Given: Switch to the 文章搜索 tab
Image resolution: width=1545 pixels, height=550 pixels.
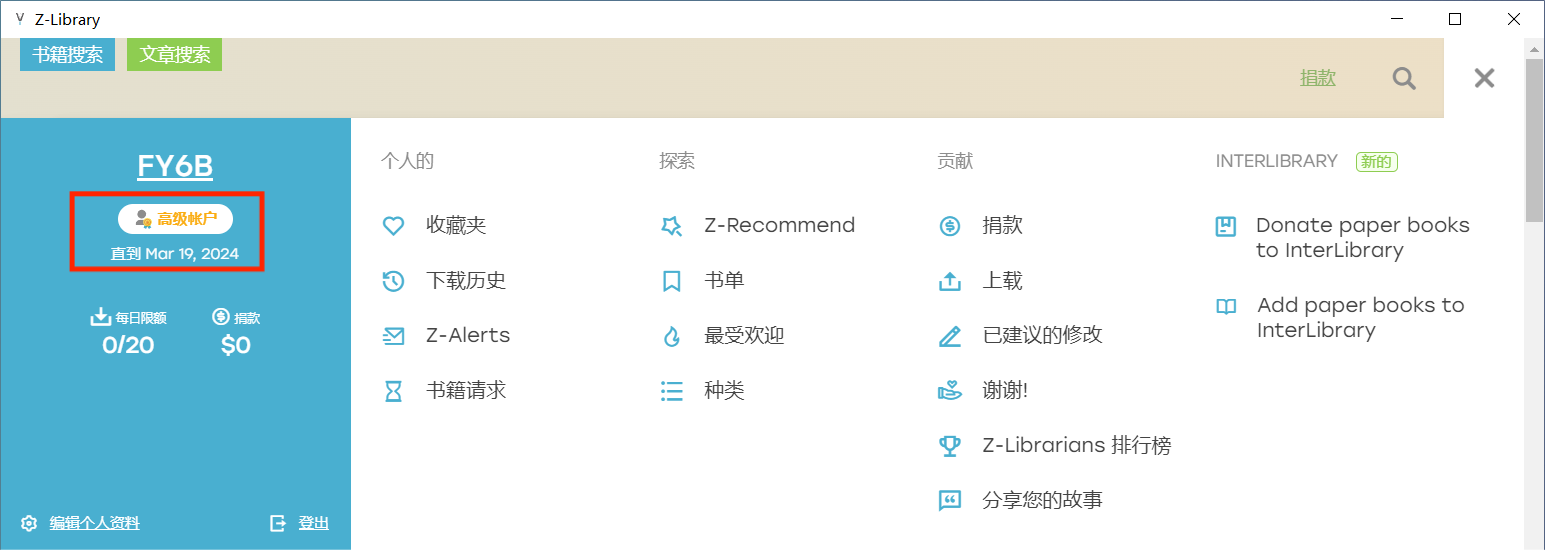Looking at the screenshot, I should (x=174, y=54).
